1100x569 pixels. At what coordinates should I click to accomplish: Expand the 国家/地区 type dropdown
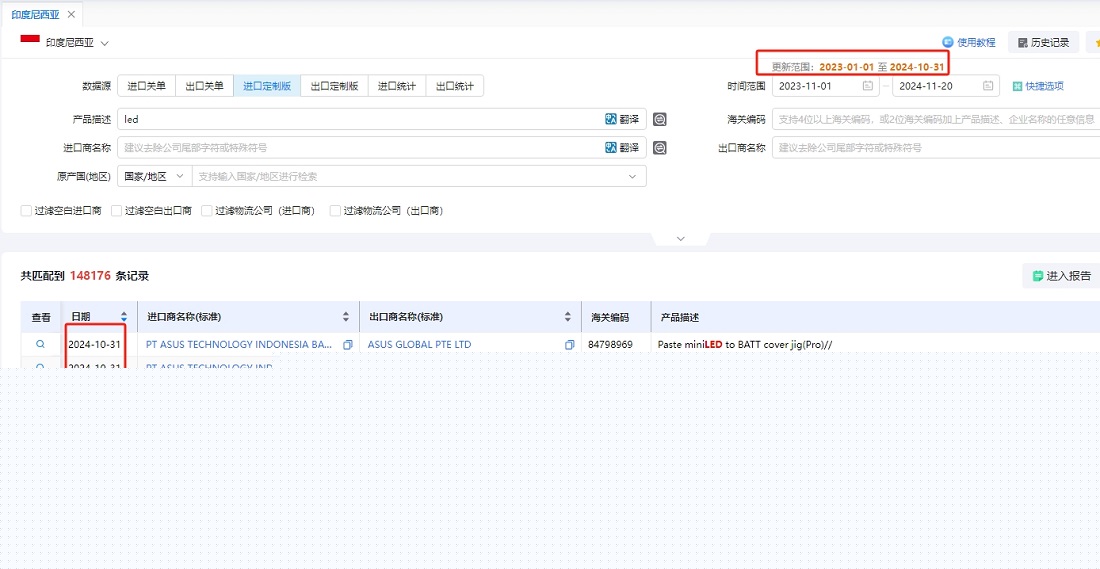click(151, 176)
